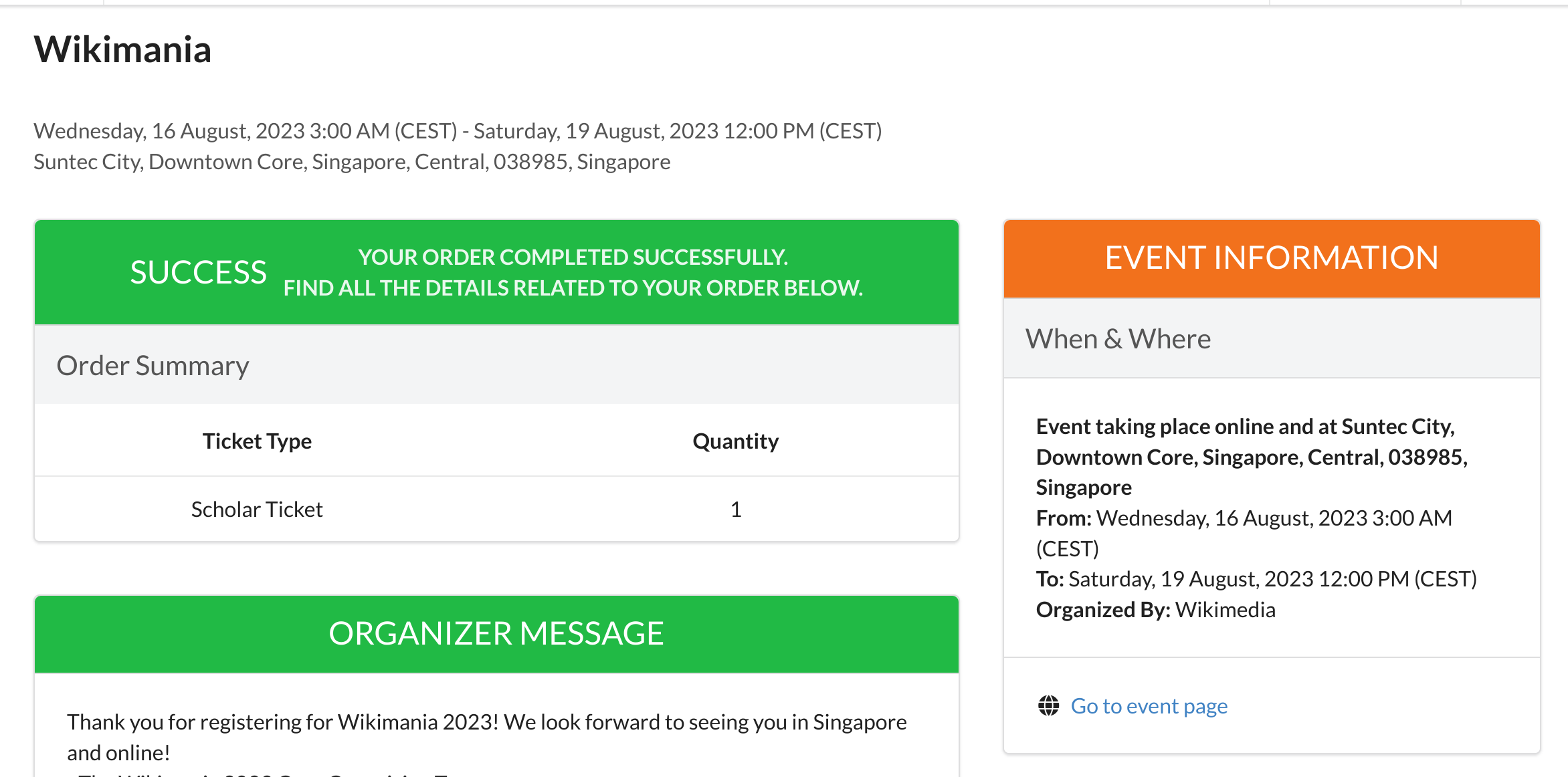Click the Wikimania page heading
This screenshot has height=777, width=1568.
tap(123, 49)
